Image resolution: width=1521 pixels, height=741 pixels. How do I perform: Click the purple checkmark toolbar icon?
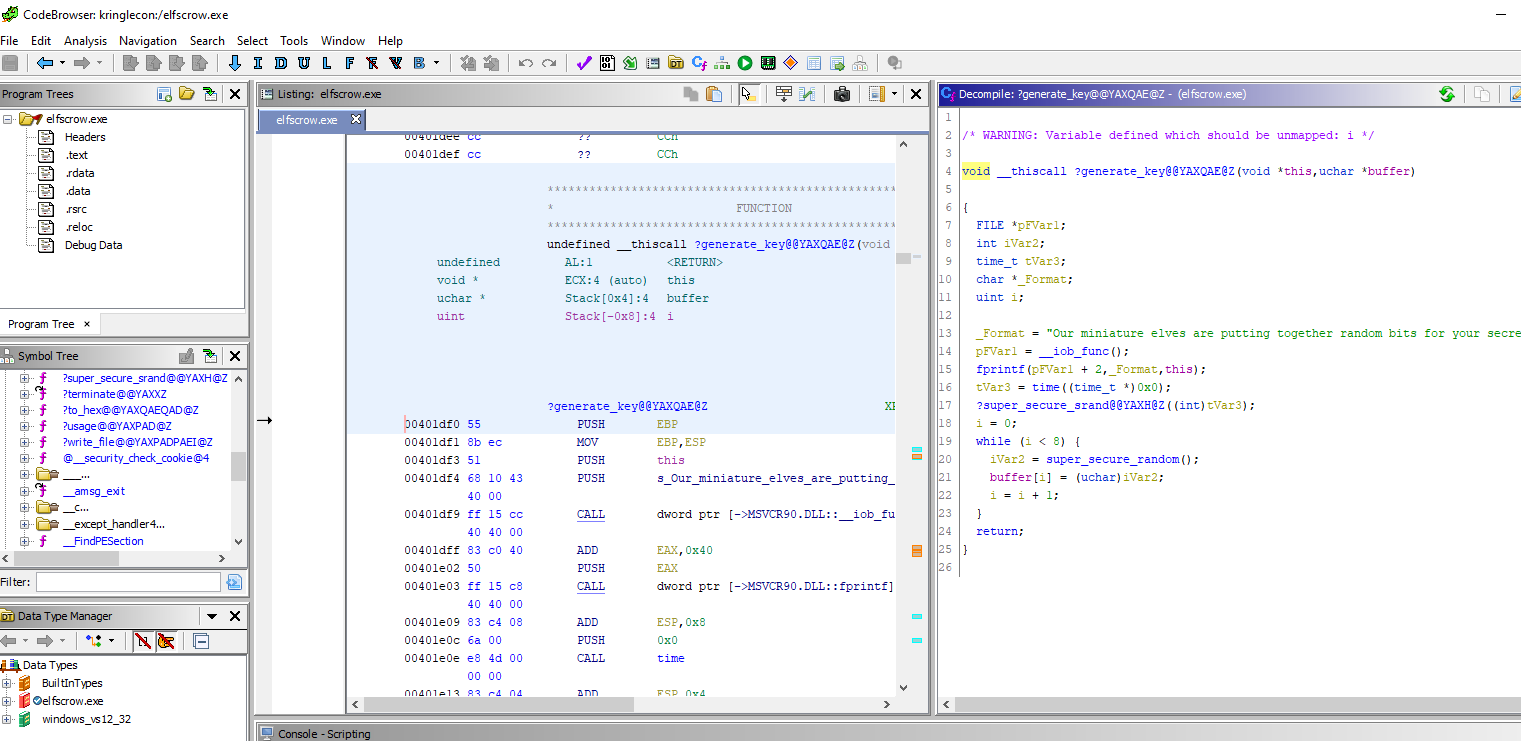(585, 63)
